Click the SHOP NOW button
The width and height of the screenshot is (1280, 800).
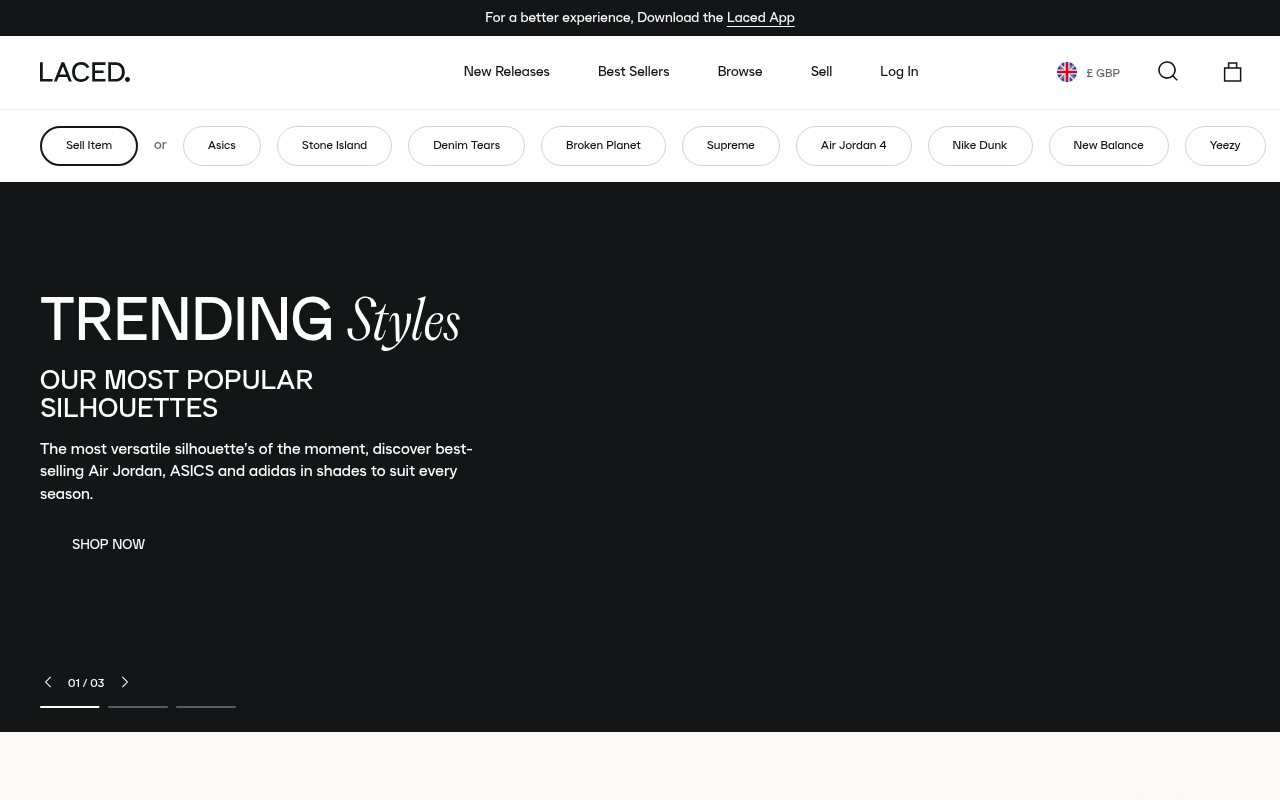(x=108, y=545)
